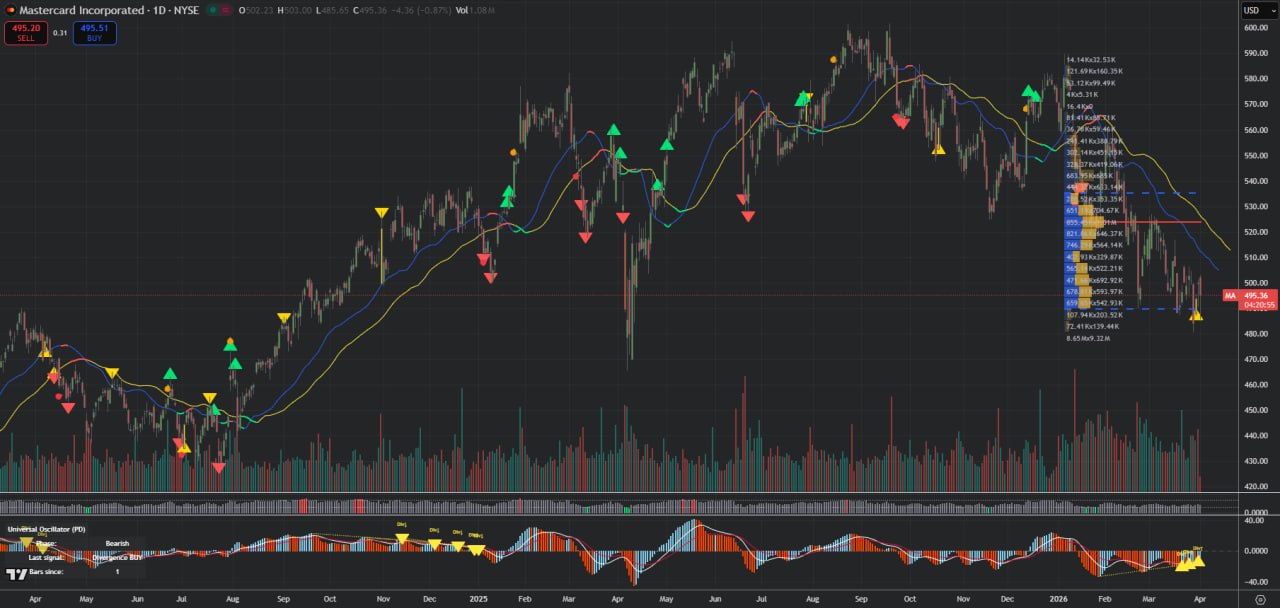This screenshot has width=1280, height=608.
Task: Click the TradingView logo in the oscillator pane
Action: click(16, 574)
